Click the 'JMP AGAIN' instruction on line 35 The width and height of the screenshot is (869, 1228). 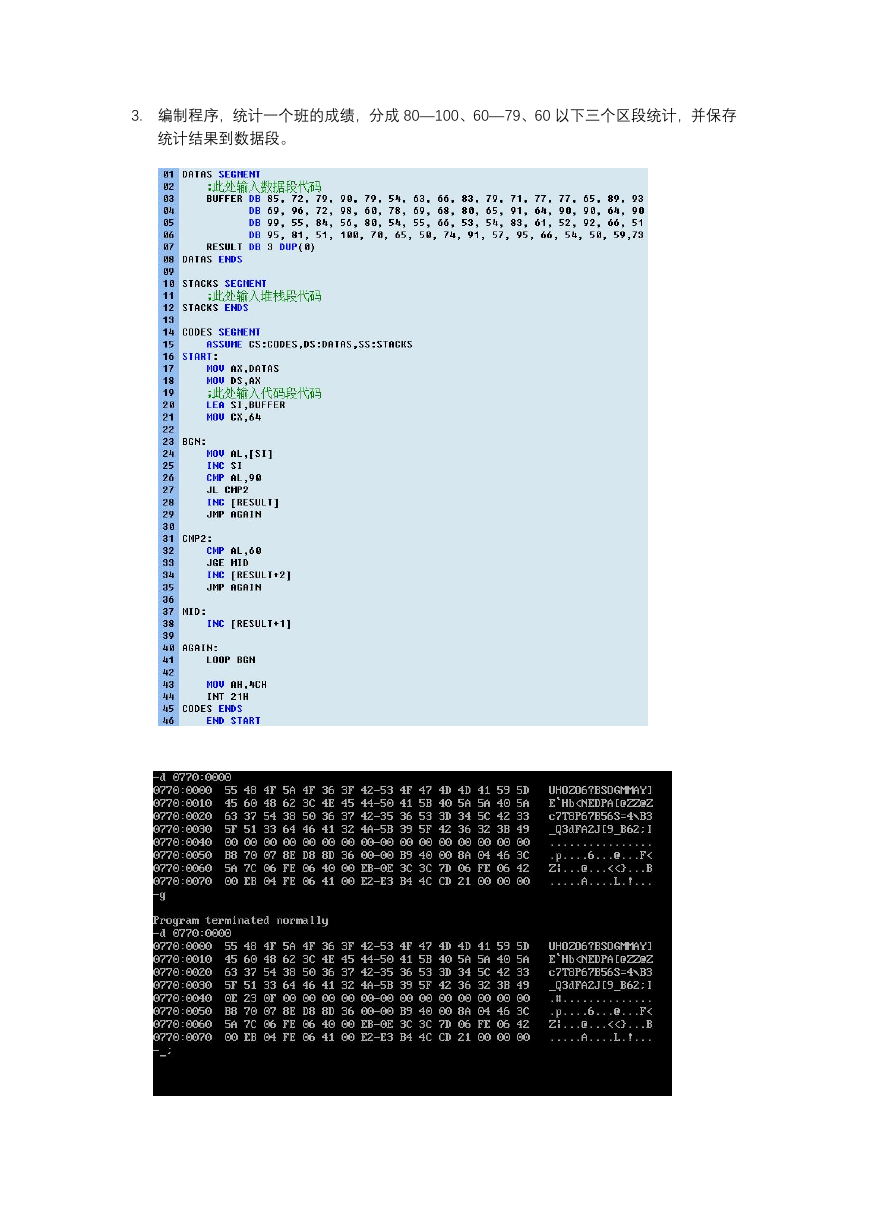tap(233, 587)
